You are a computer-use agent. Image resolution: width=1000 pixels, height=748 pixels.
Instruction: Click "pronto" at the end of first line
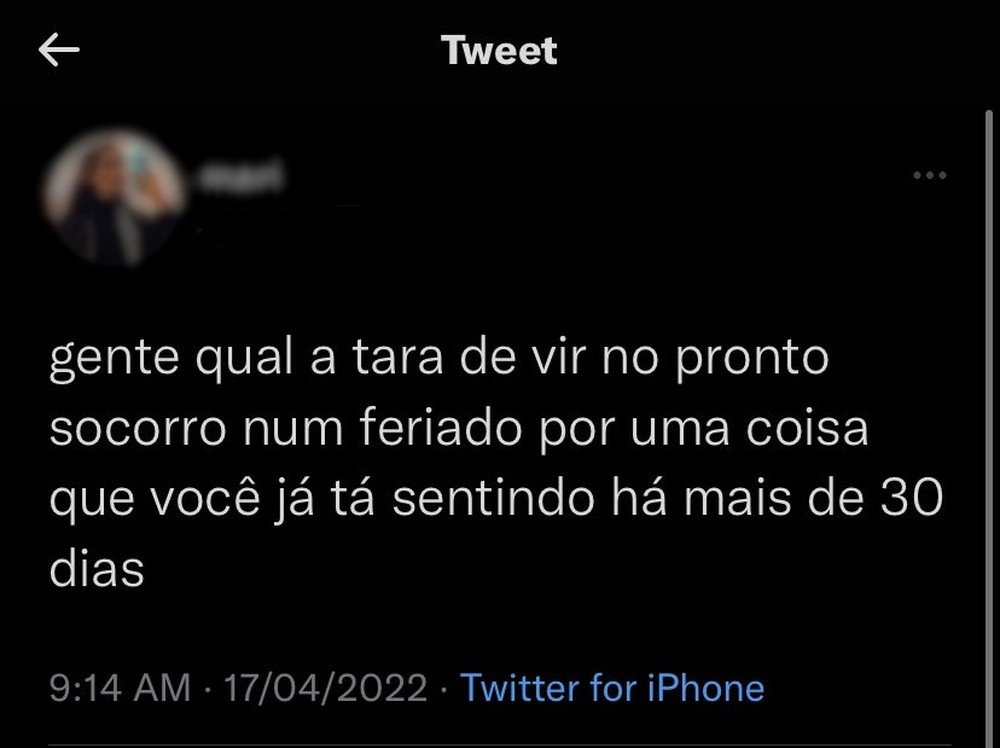coord(752,359)
